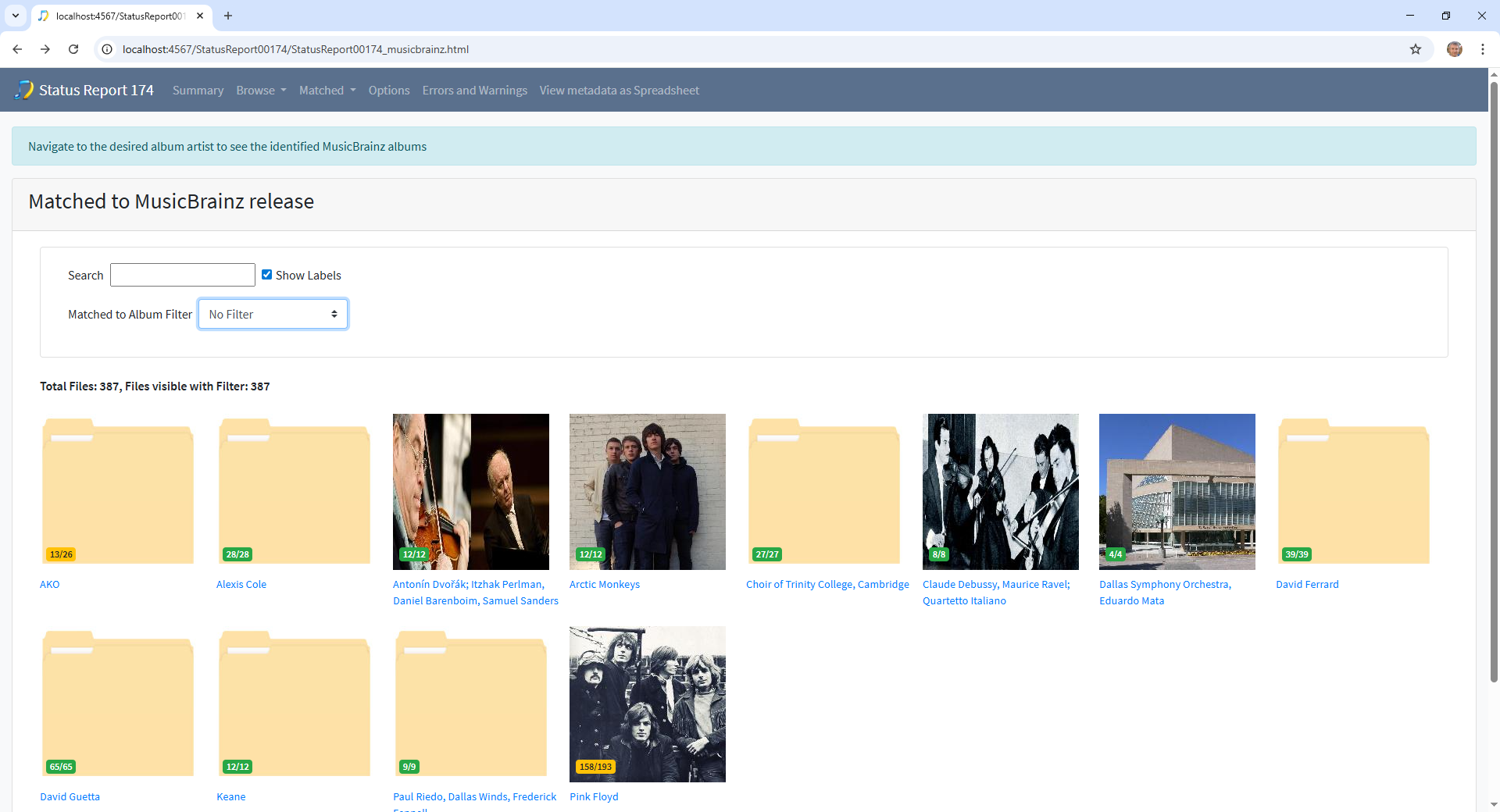The height and width of the screenshot is (812, 1500).
Task: Open the Alexis Cole folder icon
Action: pos(295,492)
